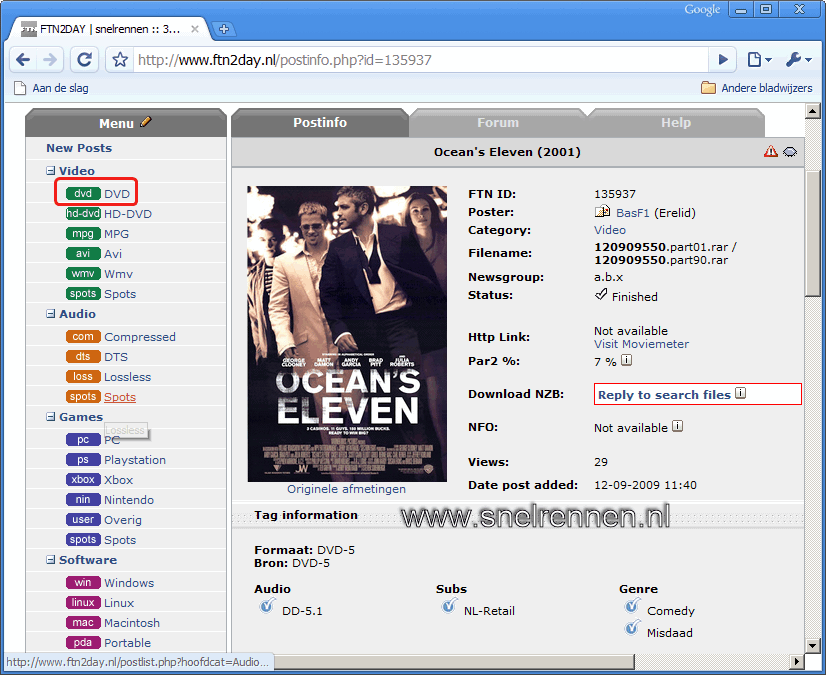Click the browser Forward arrow button
The width and height of the screenshot is (826, 675).
(50, 60)
